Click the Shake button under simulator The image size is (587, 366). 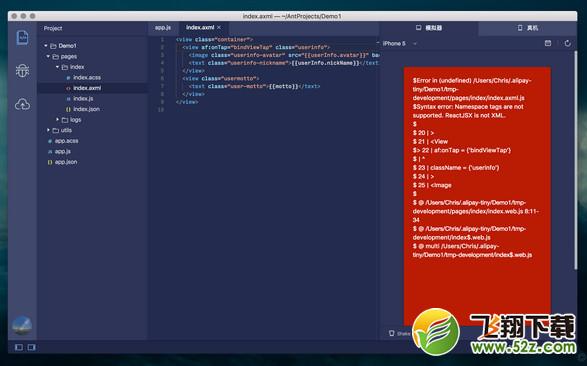tap(400, 333)
